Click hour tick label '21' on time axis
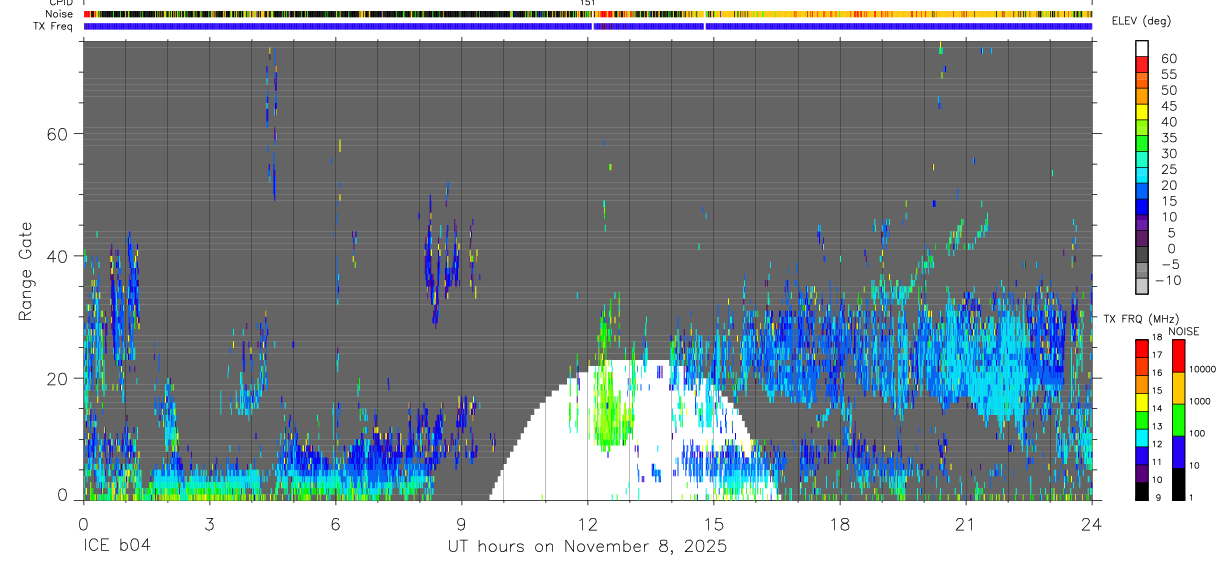This screenshot has height=567, width=1228. pos(965,523)
